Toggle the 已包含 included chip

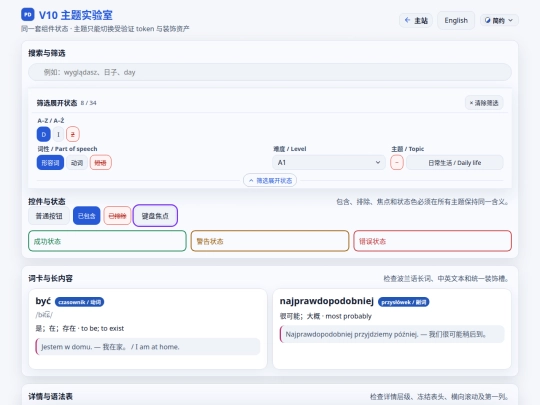(x=86, y=216)
